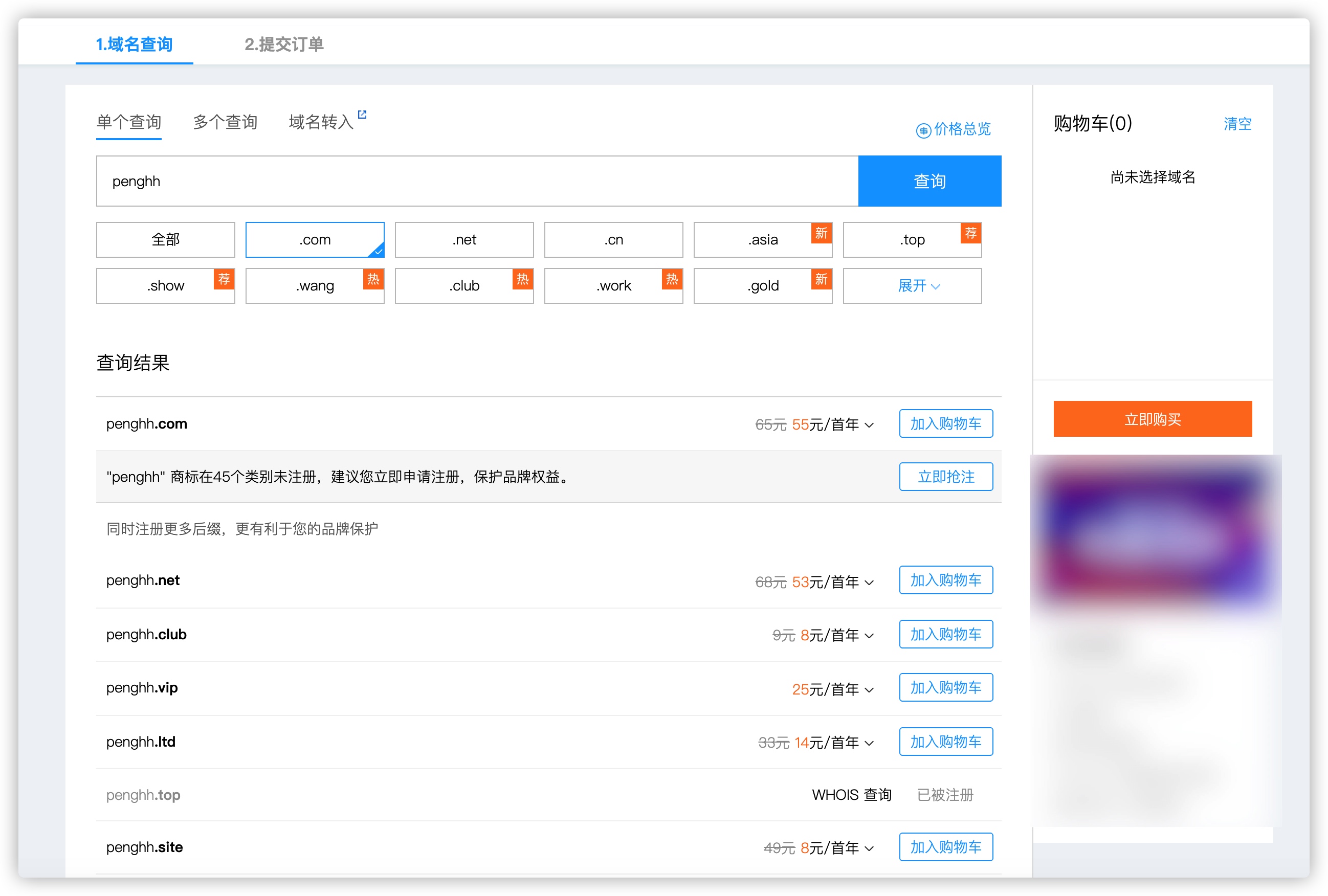Focus the domain search input field
Screen dimensions: 1328x896
pos(477,181)
